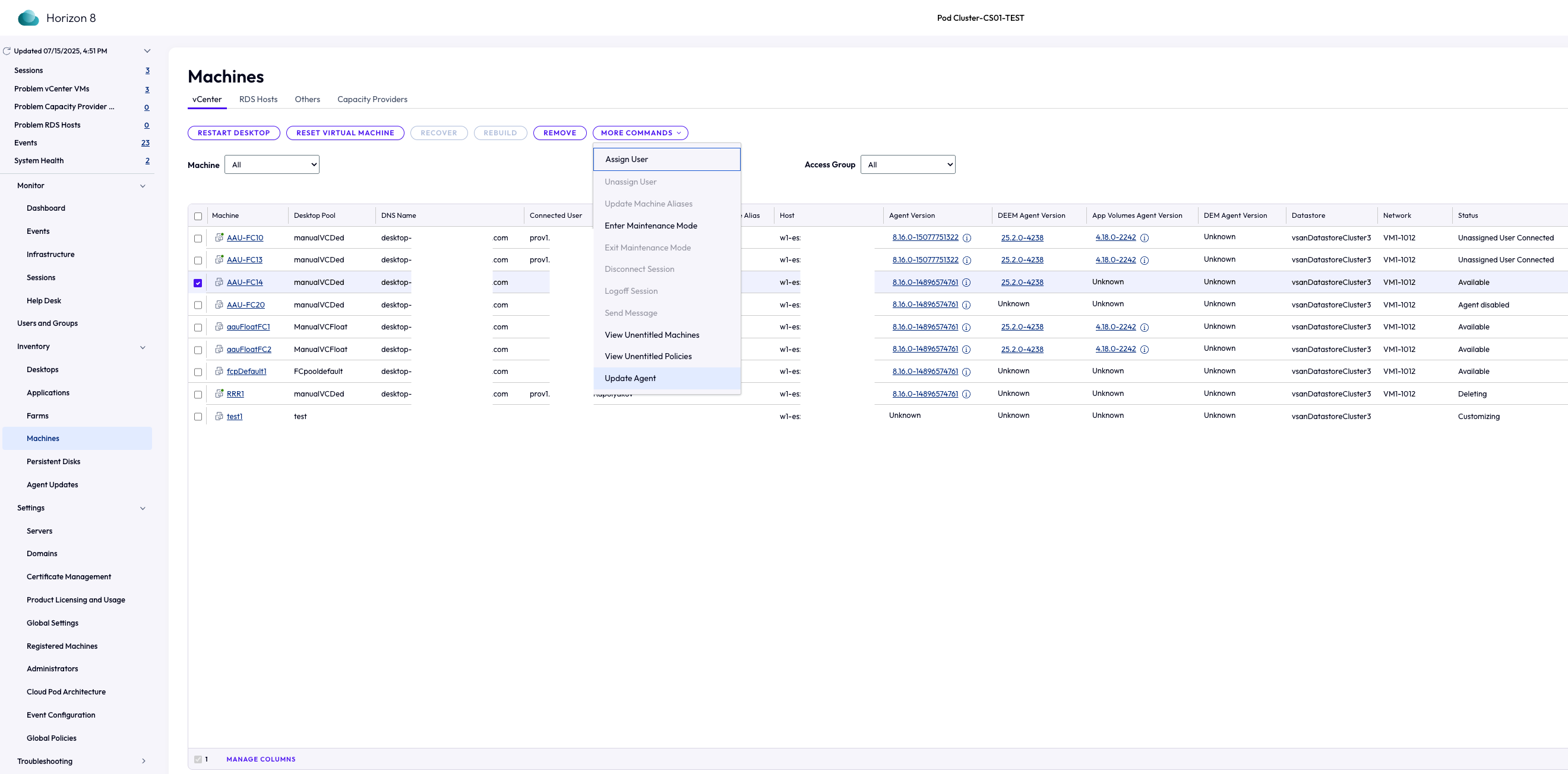
Task: Click machine icon for AAU-FC14 row
Action: [219, 282]
